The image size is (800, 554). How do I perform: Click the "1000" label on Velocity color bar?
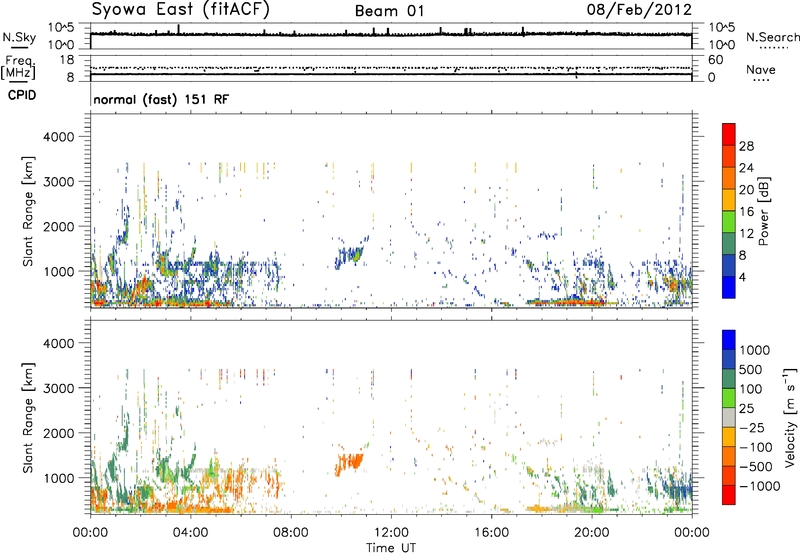pyautogui.click(x=755, y=350)
